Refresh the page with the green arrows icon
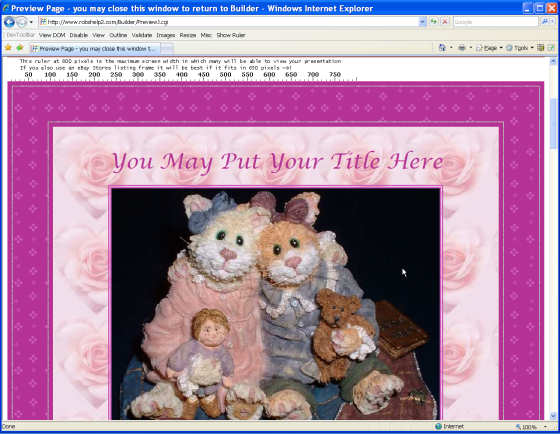The image size is (560, 434). coord(434,22)
